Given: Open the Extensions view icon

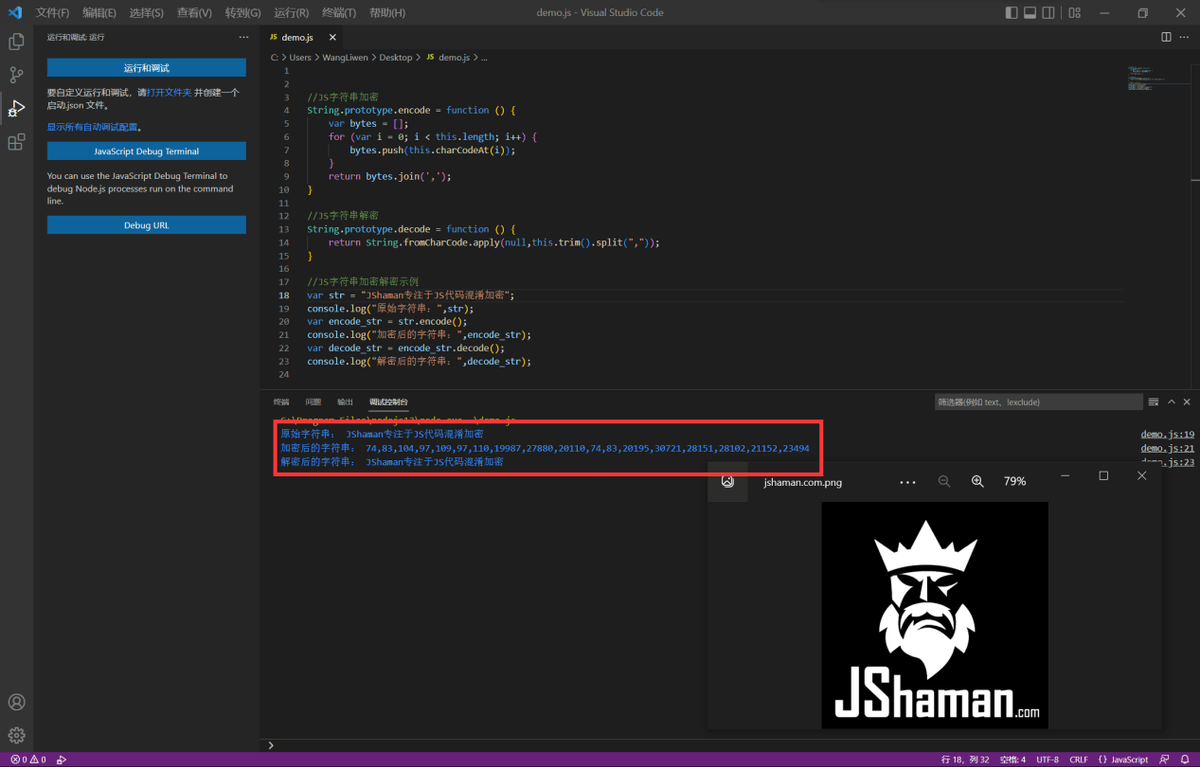Looking at the screenshot, I should tap(16, 143).
